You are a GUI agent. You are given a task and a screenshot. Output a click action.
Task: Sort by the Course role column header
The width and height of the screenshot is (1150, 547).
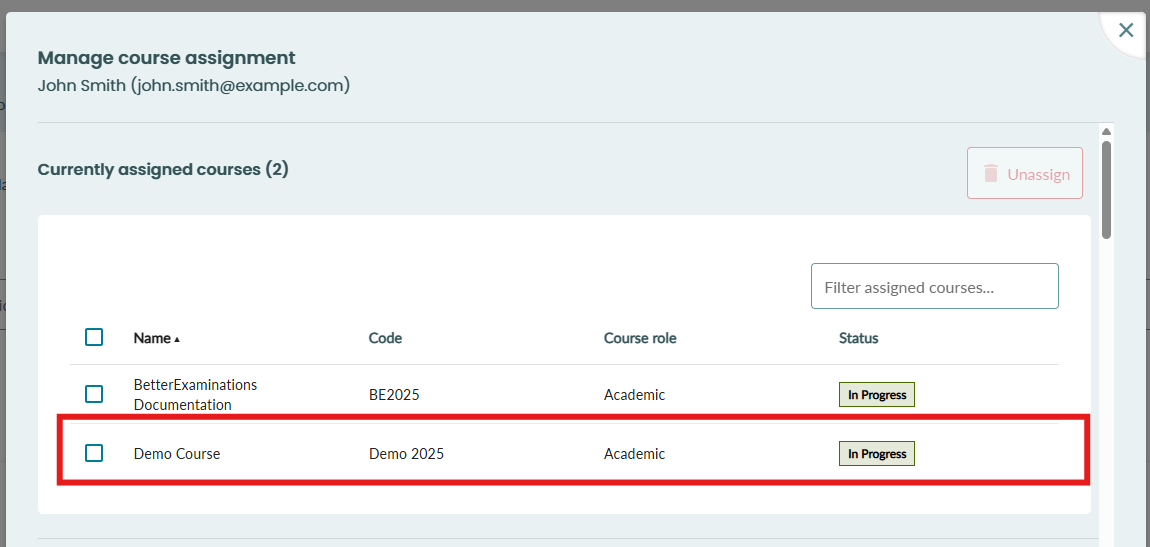(640, 338)
